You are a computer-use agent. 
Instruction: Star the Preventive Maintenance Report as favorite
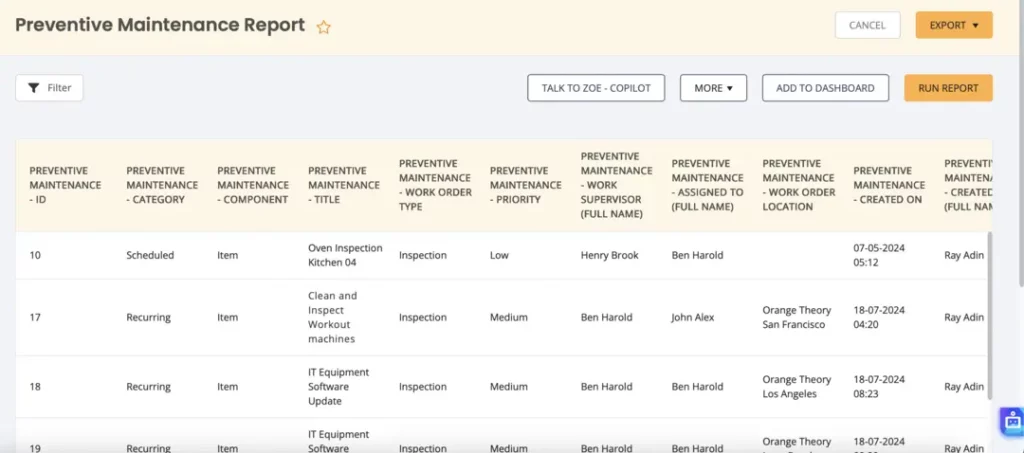click(323, 28)
